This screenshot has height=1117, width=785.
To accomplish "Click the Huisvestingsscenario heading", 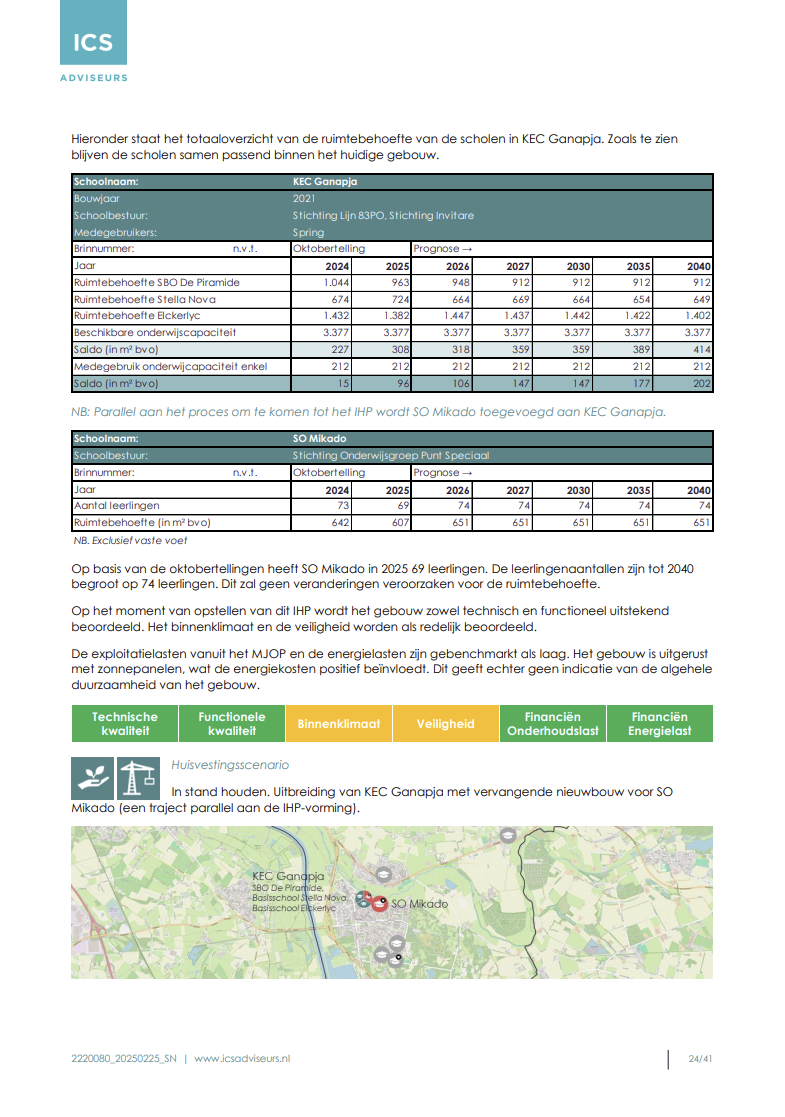I will tap(230, 765).
